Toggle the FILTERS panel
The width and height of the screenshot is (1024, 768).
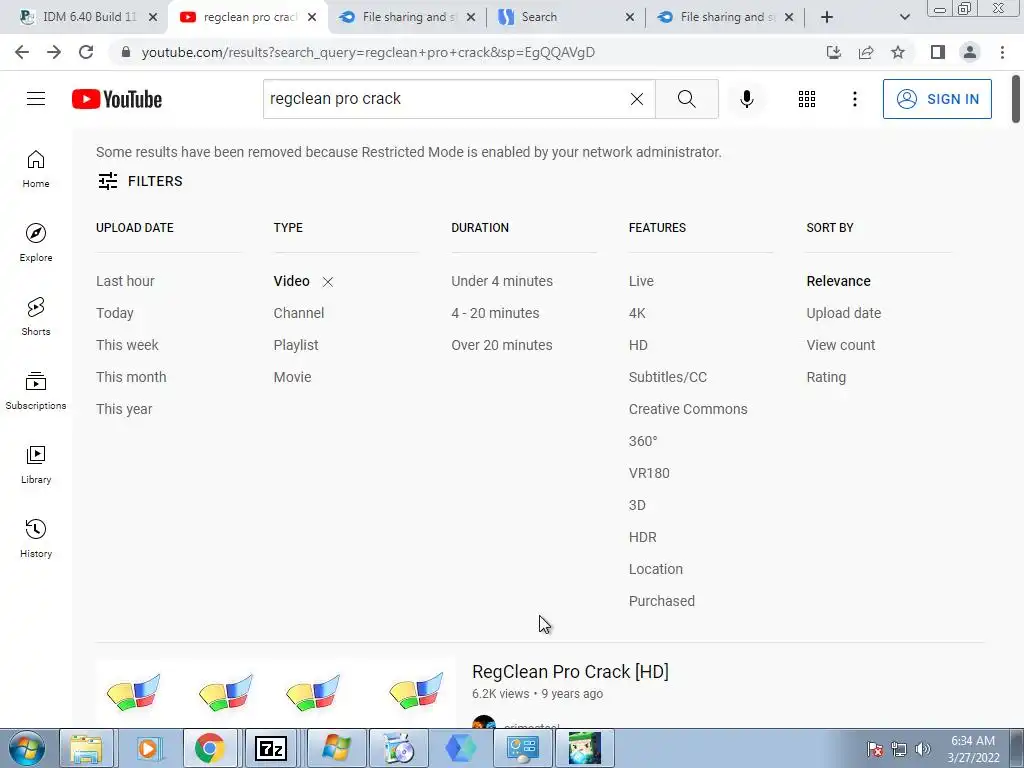[x=140, y=181]
